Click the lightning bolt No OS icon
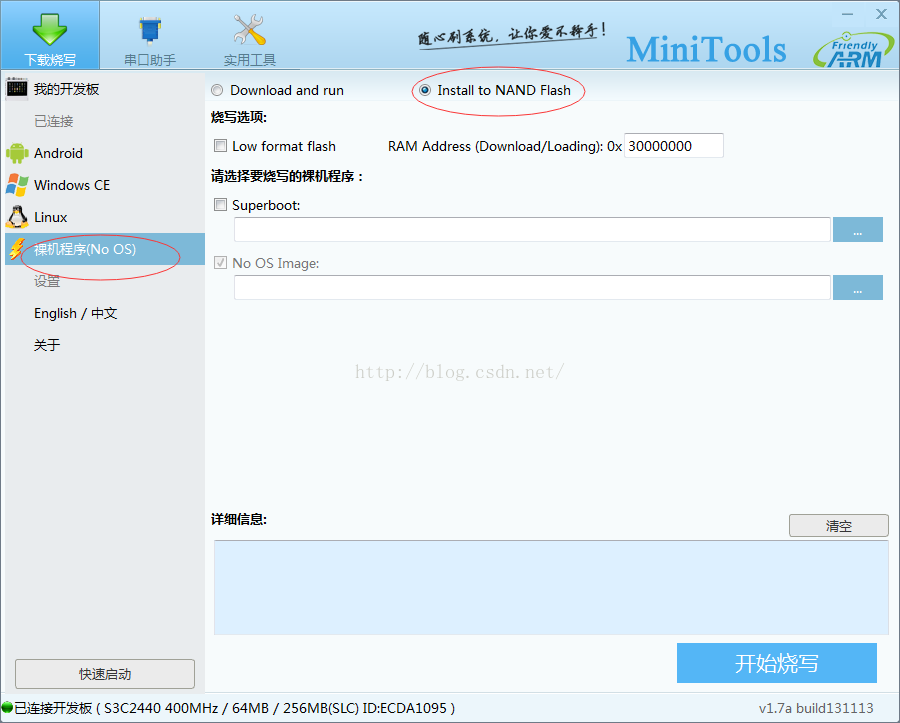 click(x=17, y=249)
